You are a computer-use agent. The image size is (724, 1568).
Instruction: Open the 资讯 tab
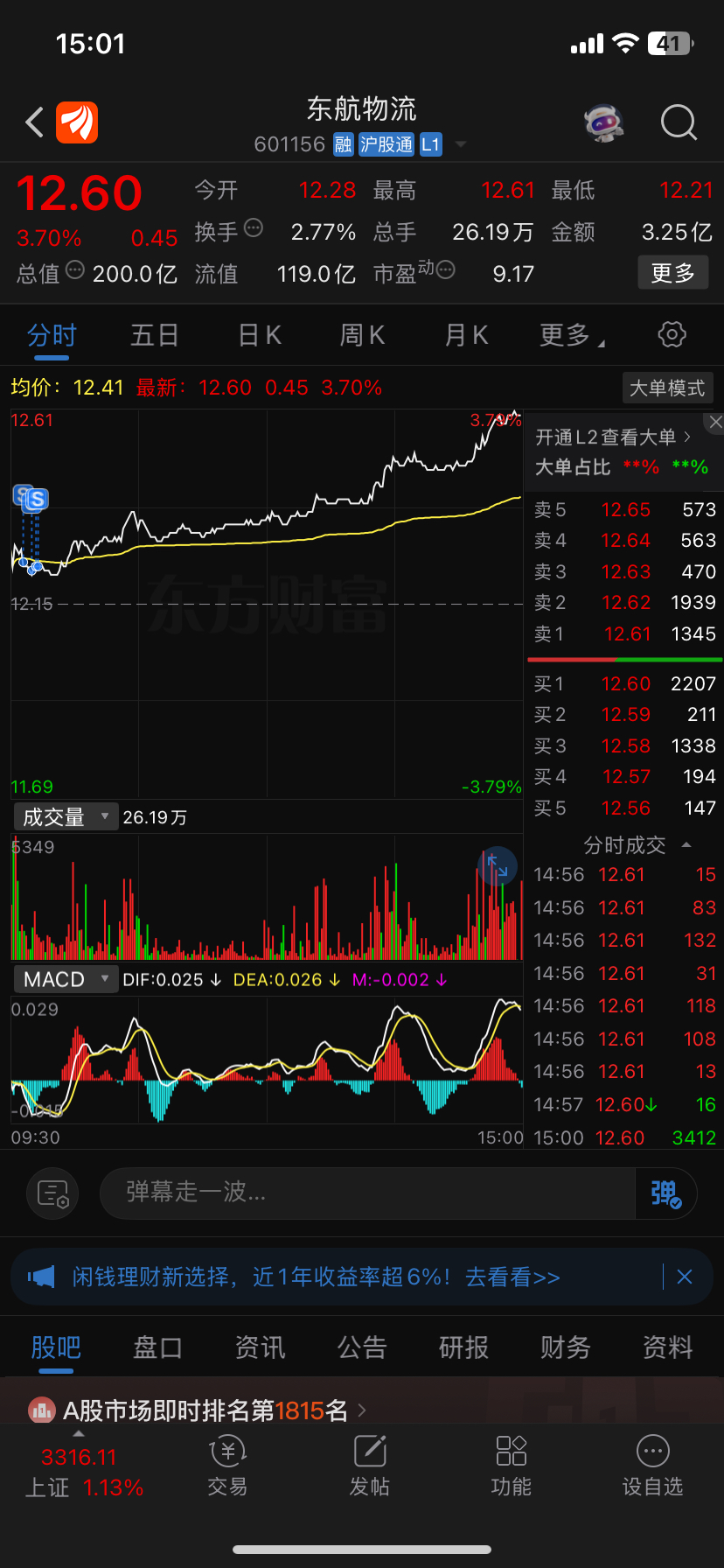(x=260, y=1347)
